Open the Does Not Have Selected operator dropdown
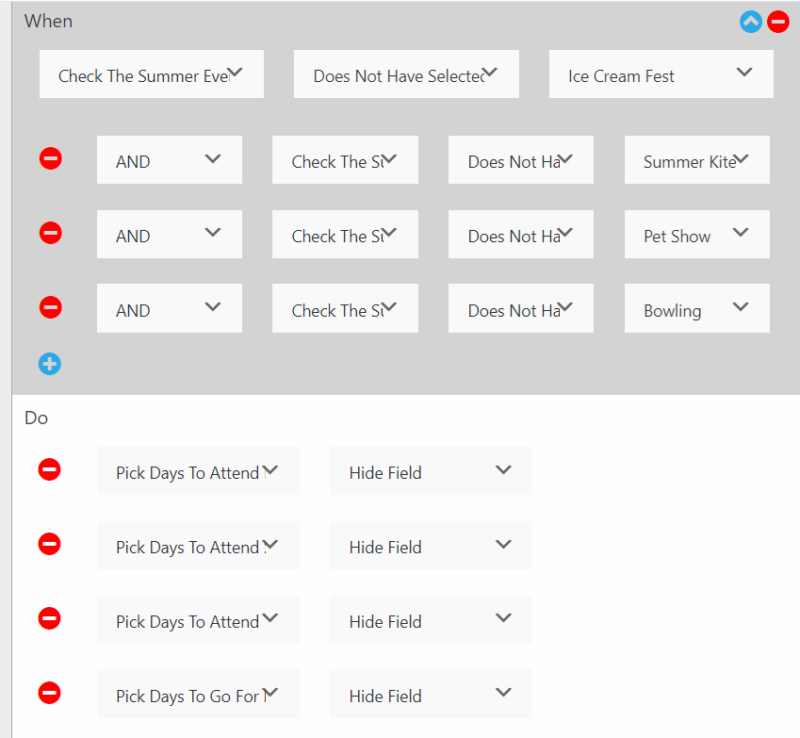 405,73
